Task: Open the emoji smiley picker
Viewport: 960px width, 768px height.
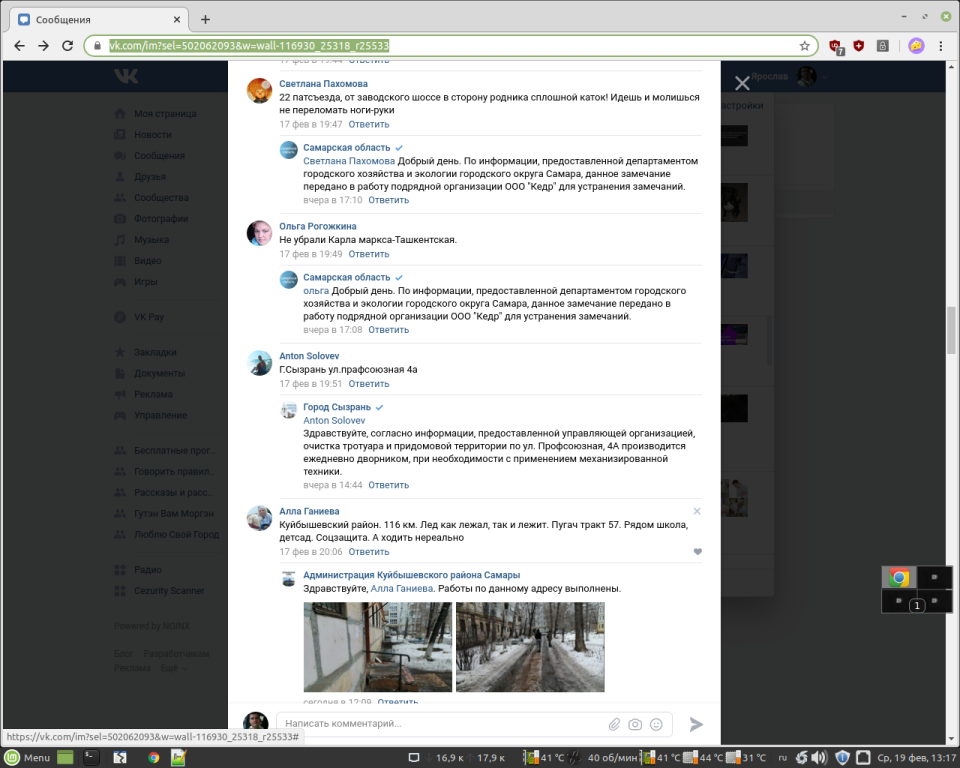Action: (x=657, y=724)
